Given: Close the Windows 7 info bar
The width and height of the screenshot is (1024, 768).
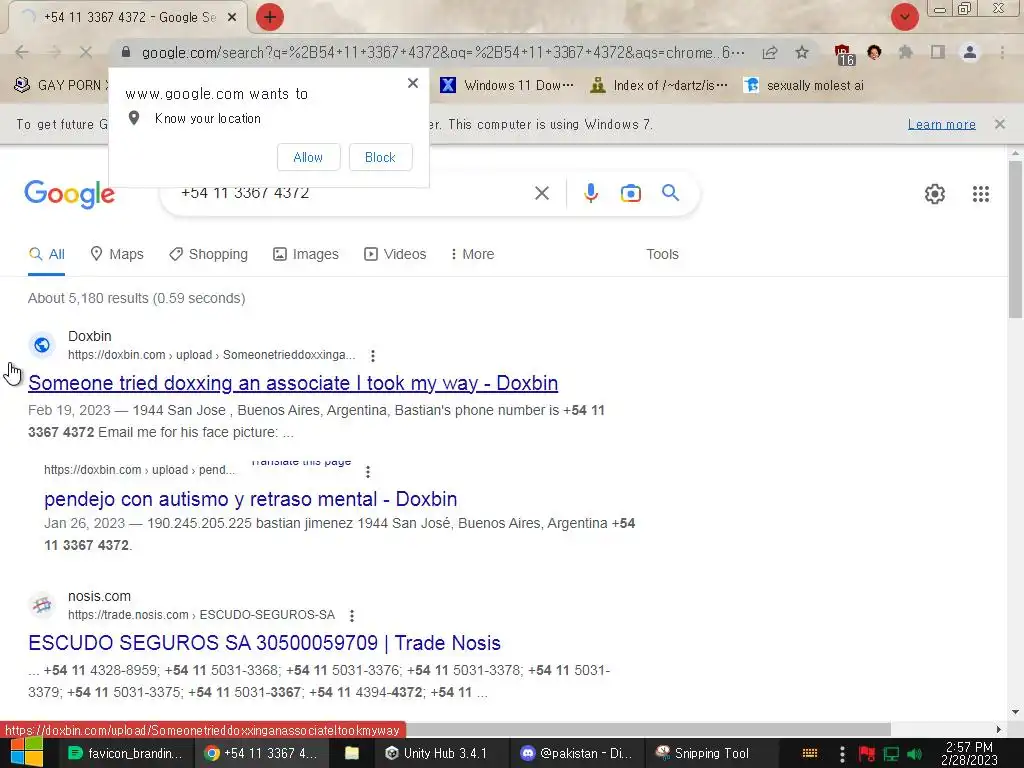Looking at the screenshot, I should tap(1000, 124).
